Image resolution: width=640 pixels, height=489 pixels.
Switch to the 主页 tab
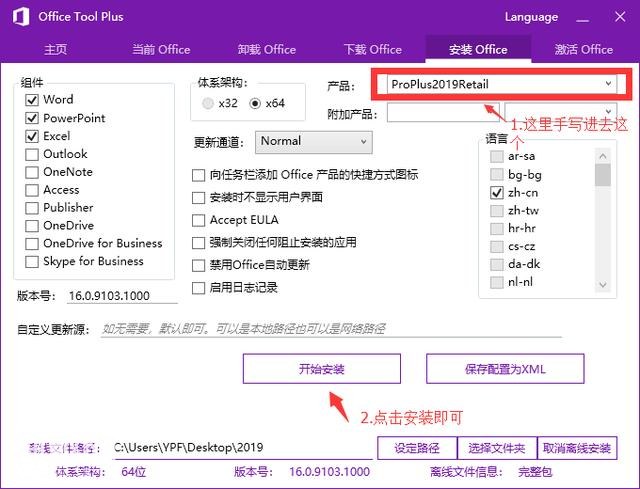[56, 49]
